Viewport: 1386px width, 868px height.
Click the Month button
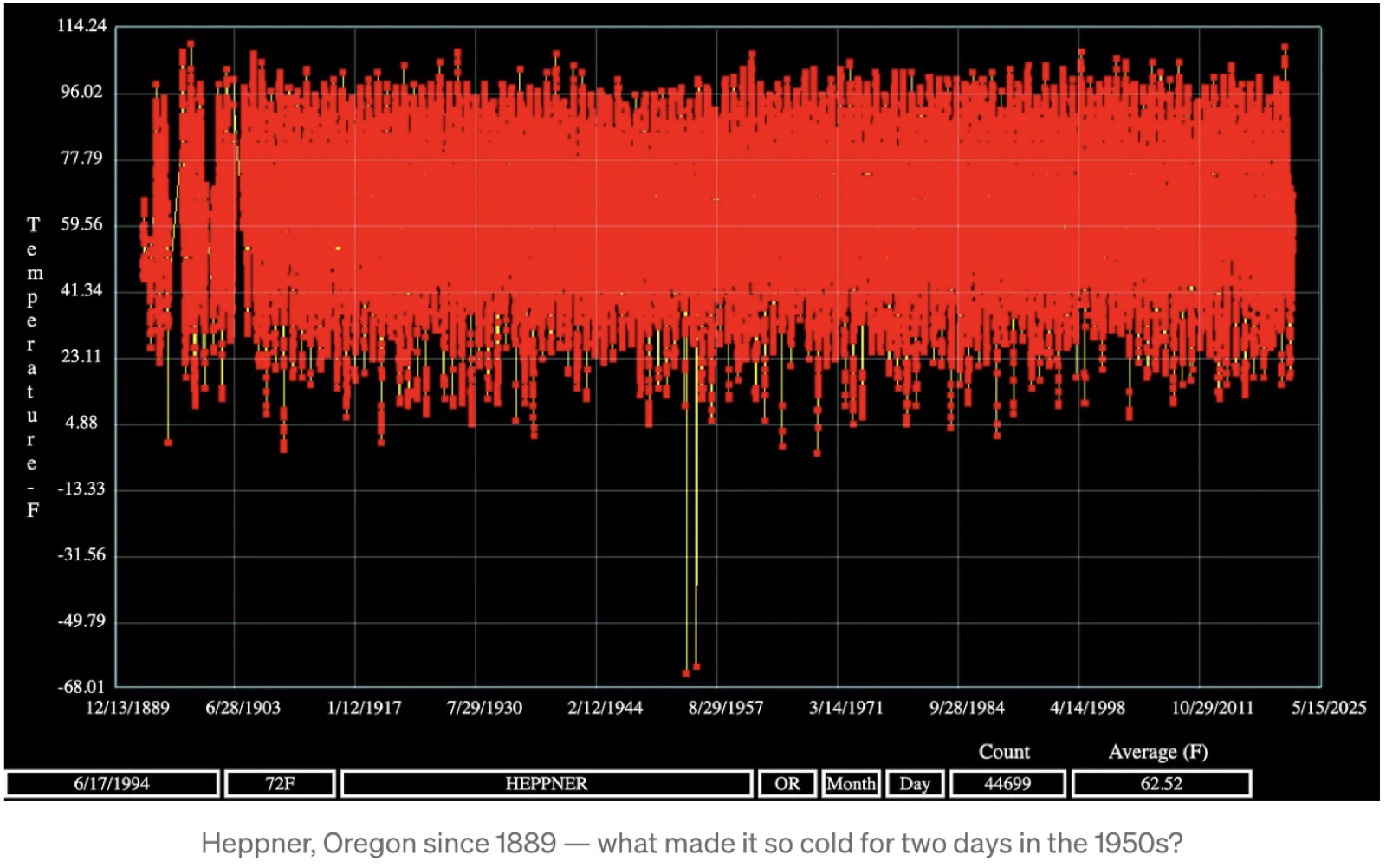click(851, 783)
